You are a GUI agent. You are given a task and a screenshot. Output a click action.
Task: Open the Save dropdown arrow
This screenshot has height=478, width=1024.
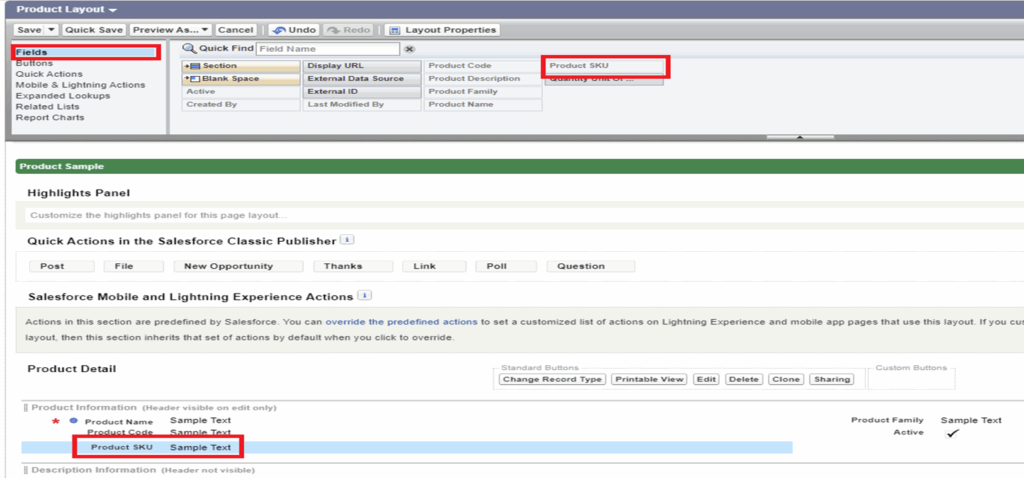click(51, 30)
